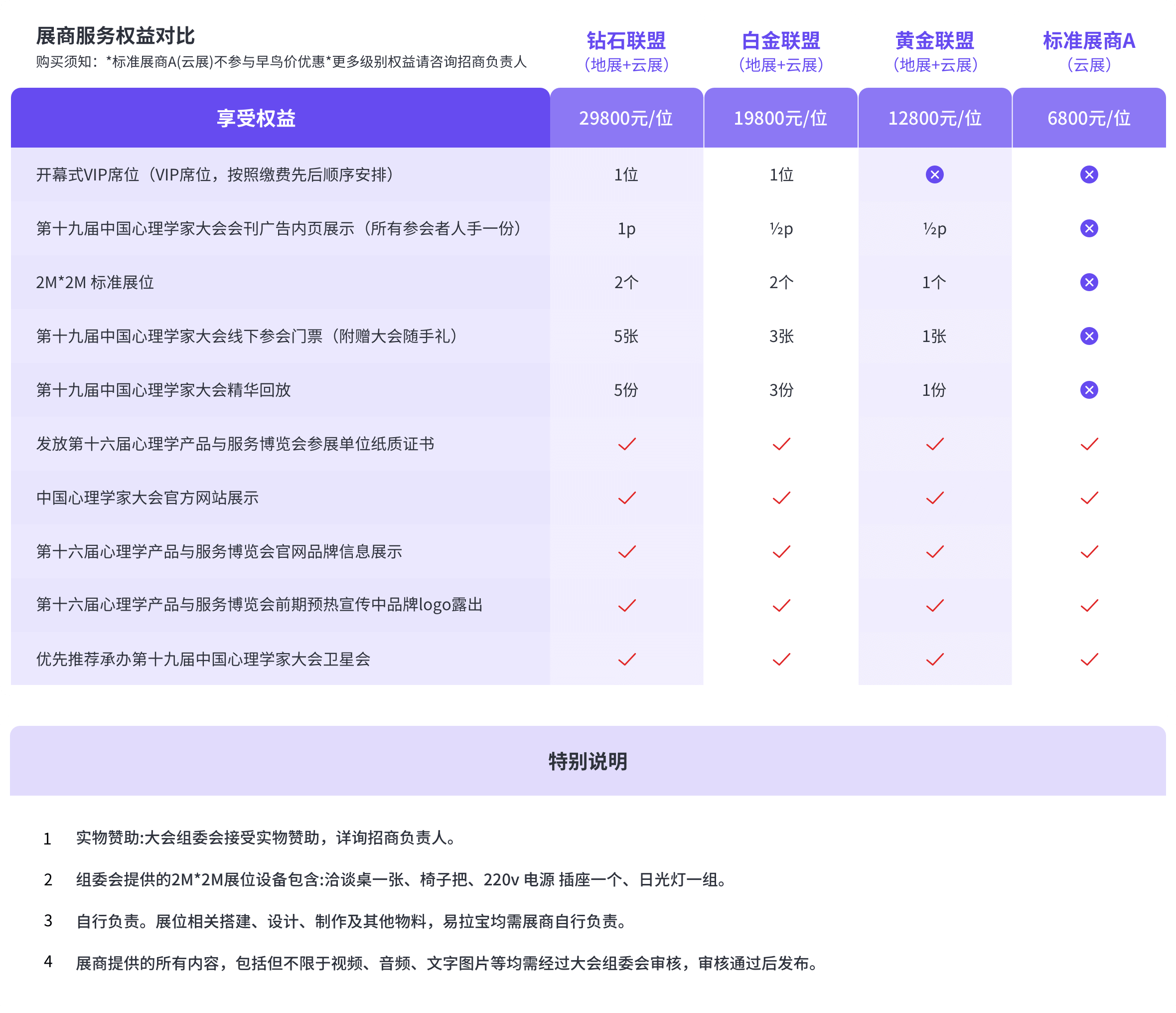The height and width of the screenshot is (1013, 1176).
Task: Click X icon for Standard A journal ad
Action: (1089, 228)
